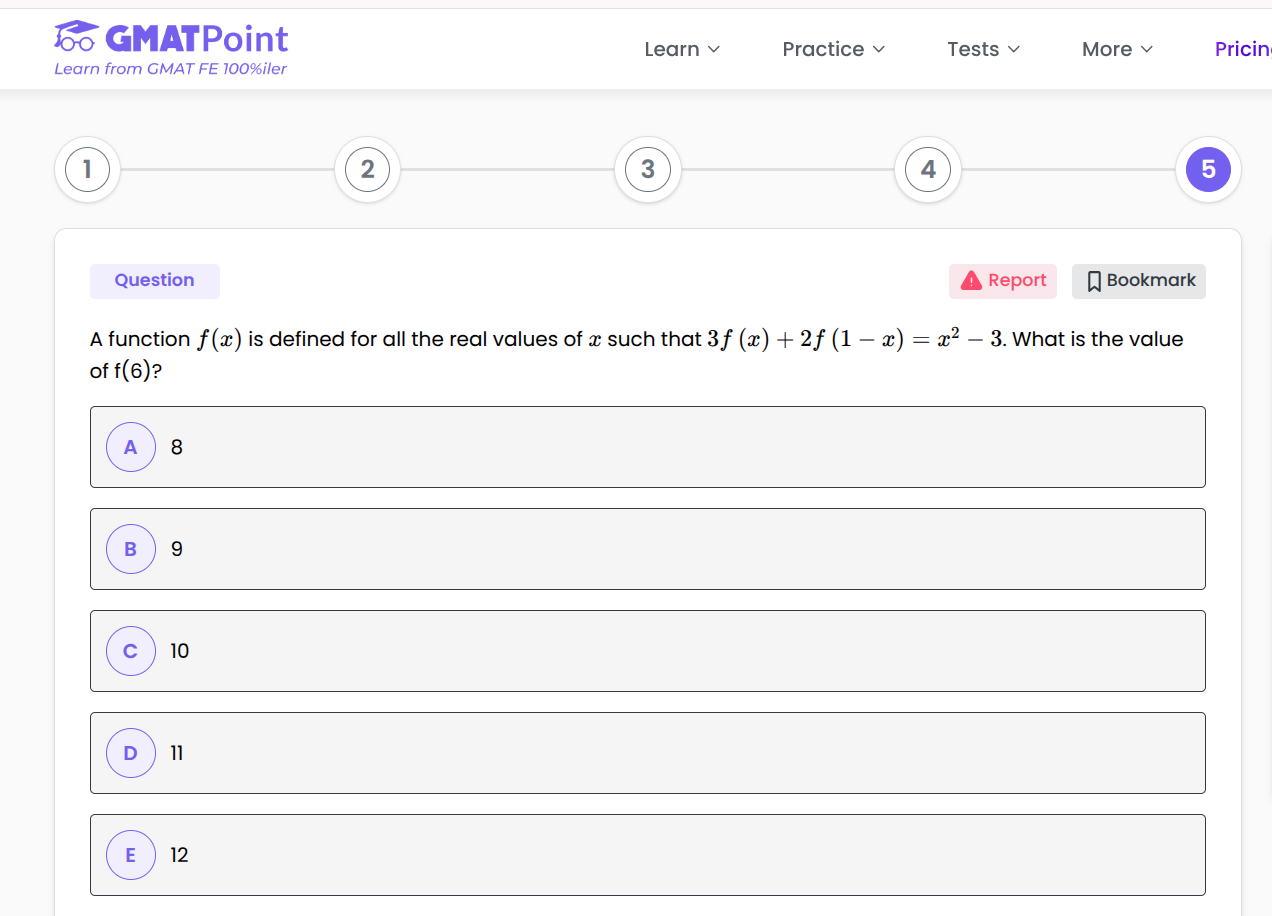The width and height of the screenshot is (1272, 916).
Task: Click the red Report warning triangle icon
Action: click(x=971, y=281)
